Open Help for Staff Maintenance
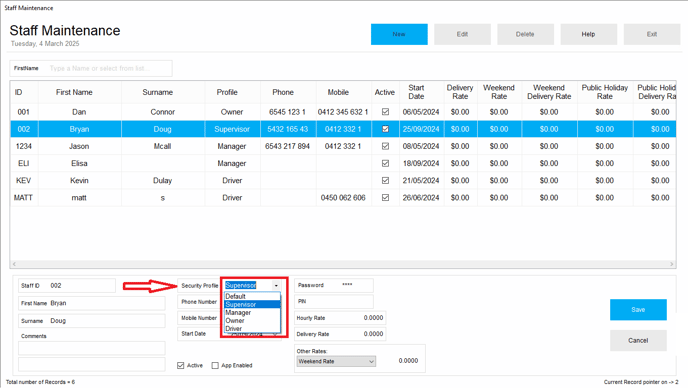Image resolution: width=688 pixels, height=388 pixels. point(588,34)
